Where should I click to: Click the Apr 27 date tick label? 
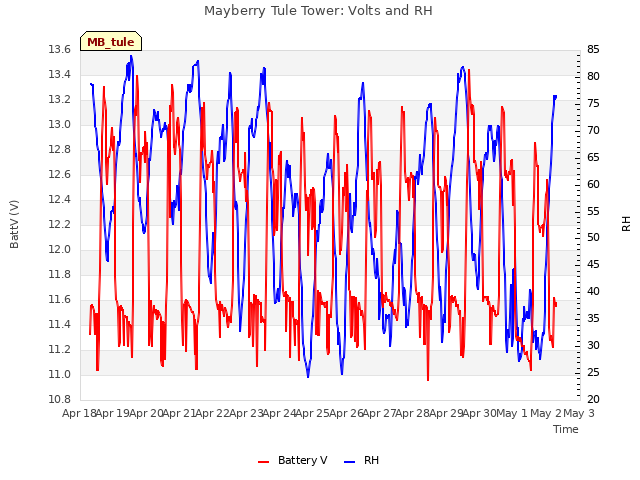[379, 413]
